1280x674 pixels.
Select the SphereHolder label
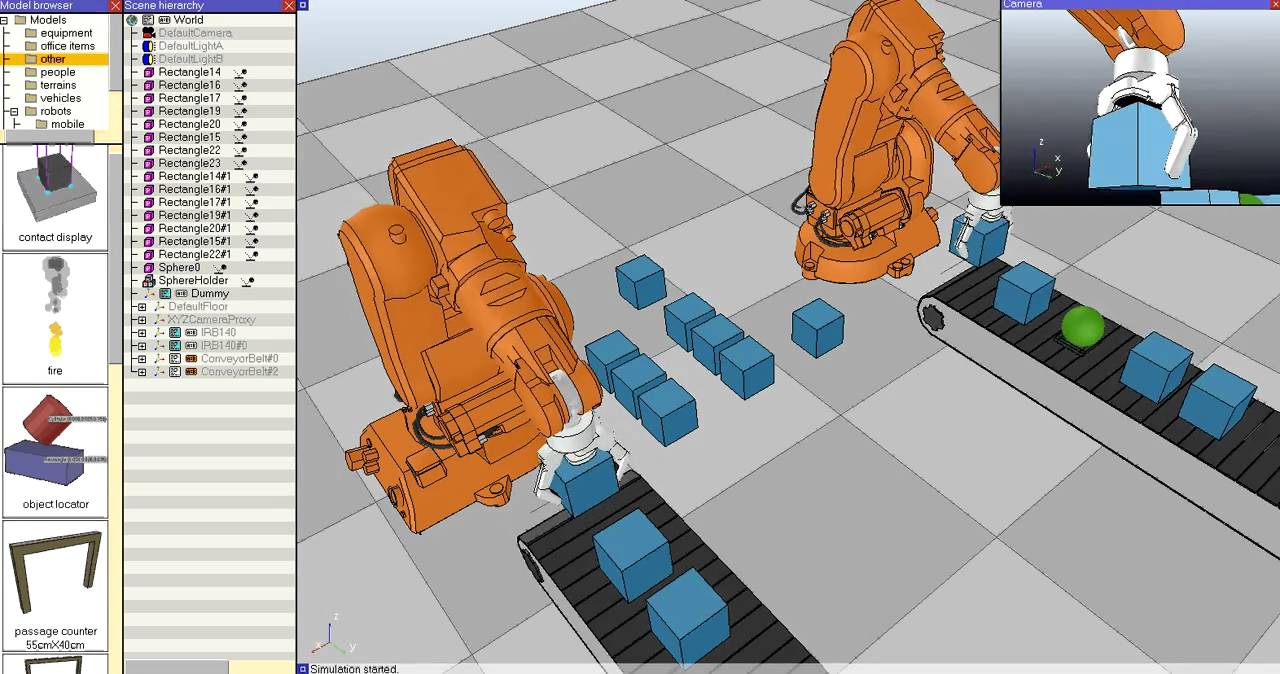click(193, 280)
